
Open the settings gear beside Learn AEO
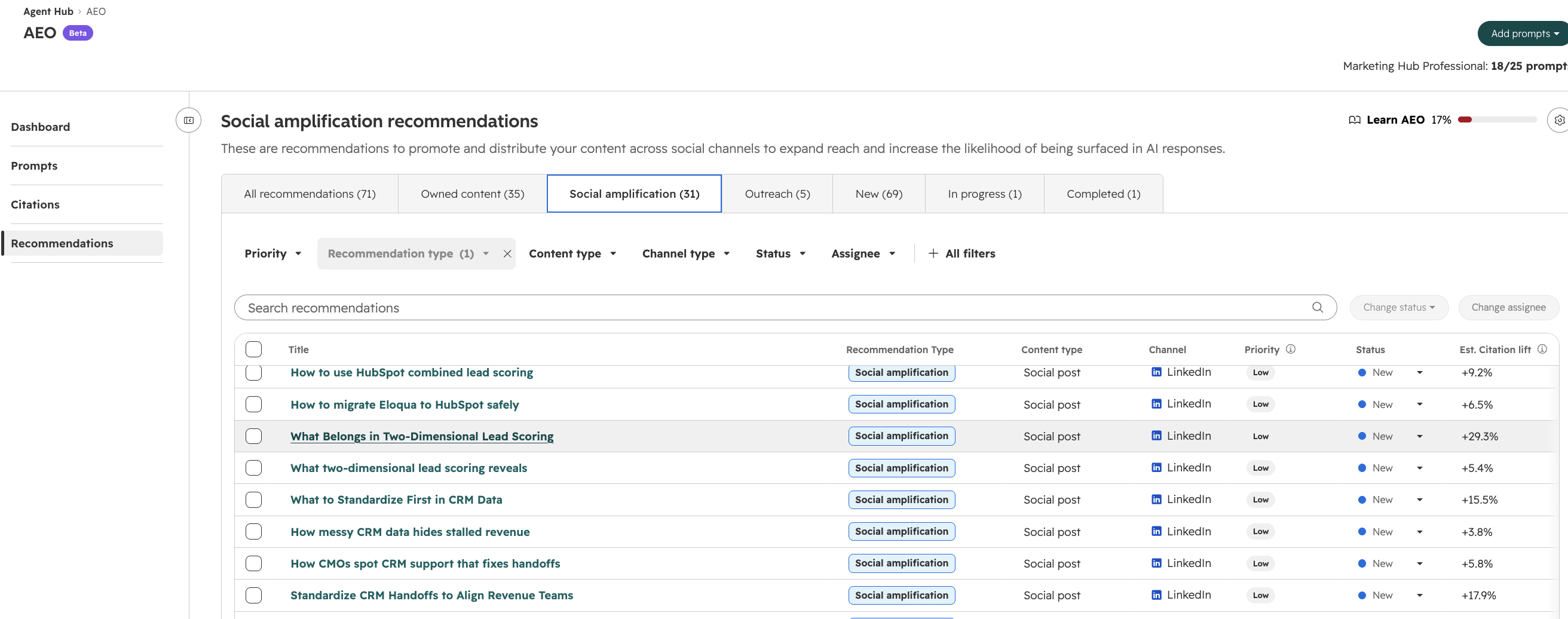pyautogui.click(x=1559, y=121)
